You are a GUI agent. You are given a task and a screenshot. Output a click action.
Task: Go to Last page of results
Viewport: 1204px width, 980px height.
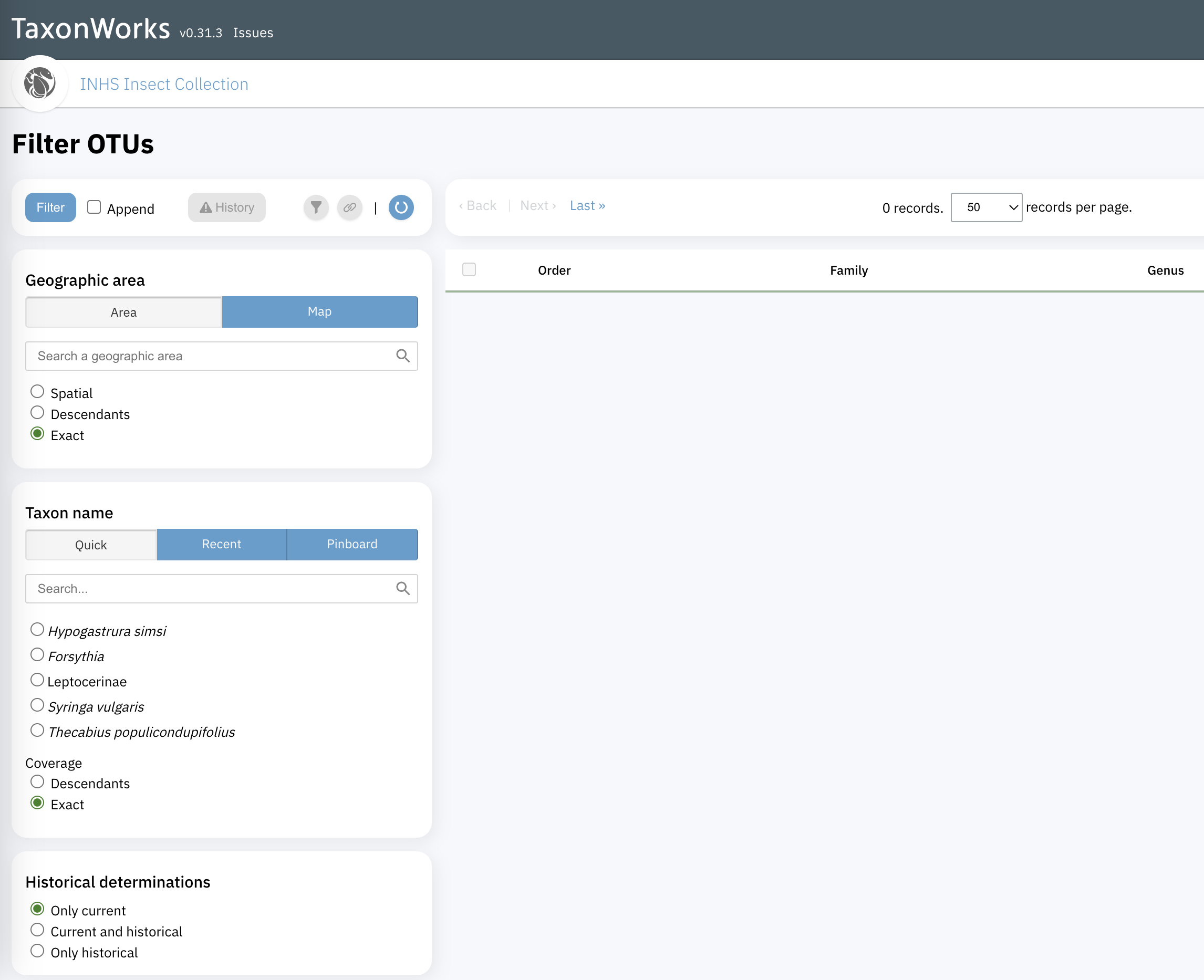[x=587, y=205]
